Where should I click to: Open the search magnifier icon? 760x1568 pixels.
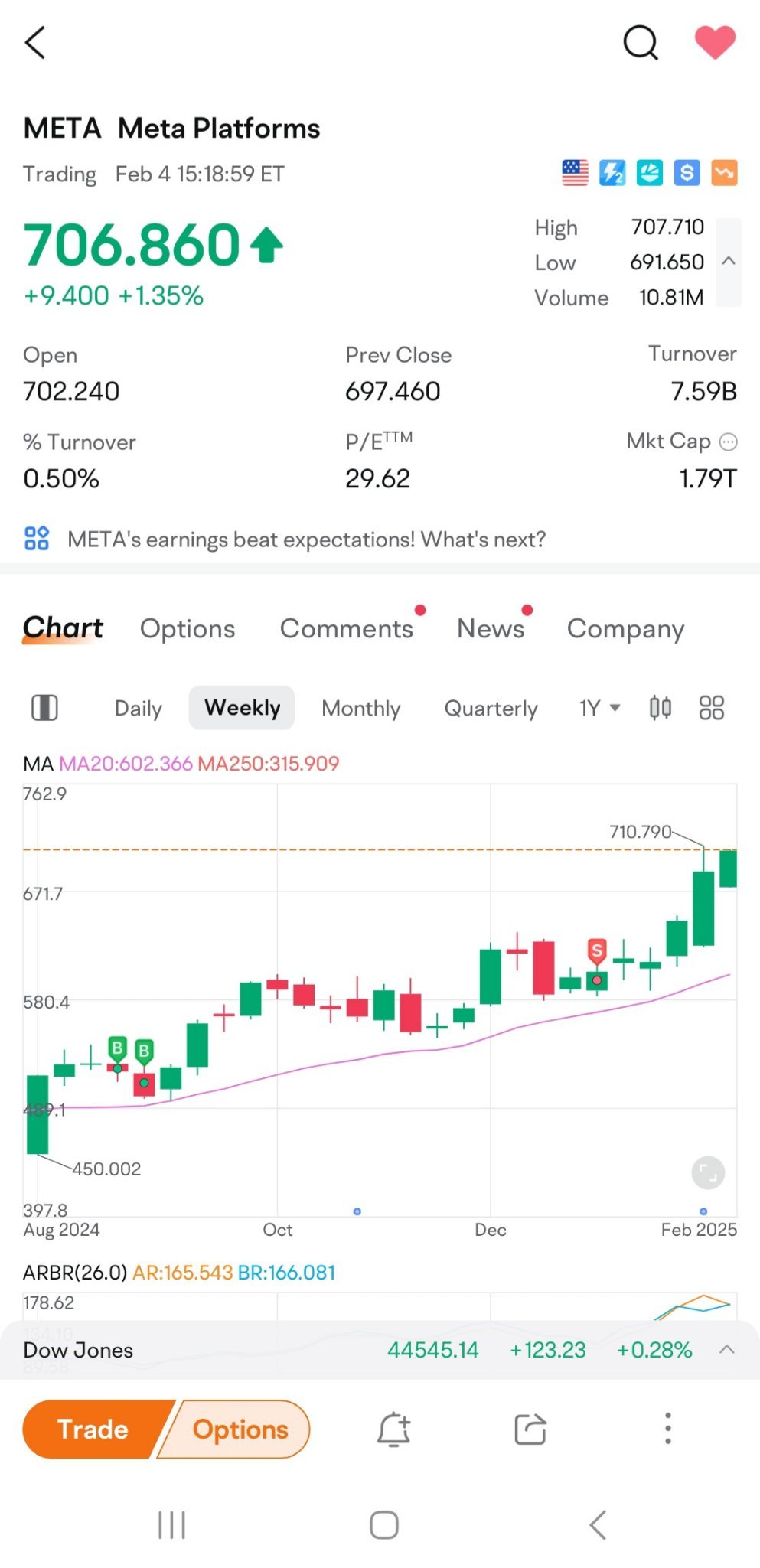641,42
